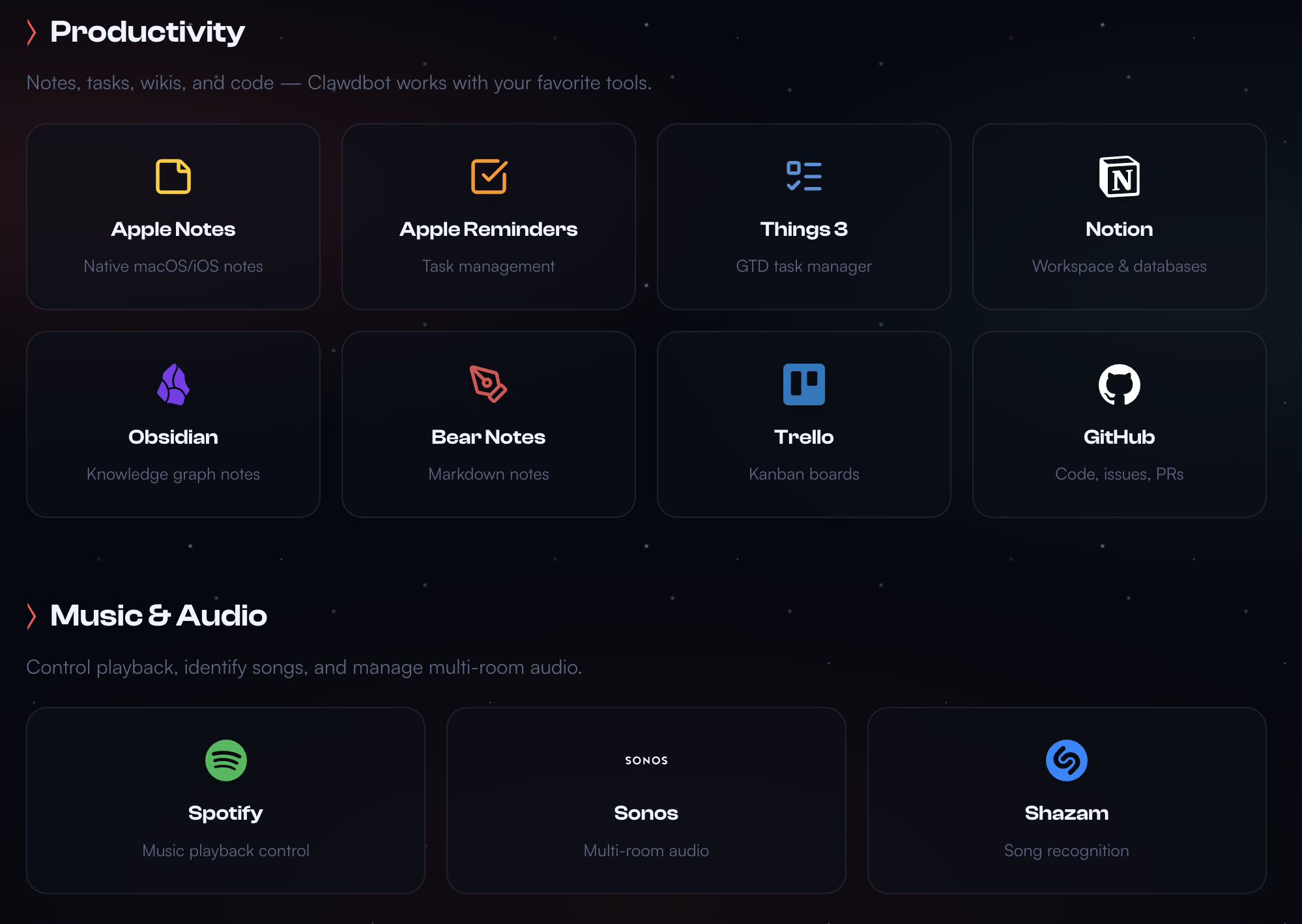Click the Shazam "Song recognition" description

tap(1066, 851)
